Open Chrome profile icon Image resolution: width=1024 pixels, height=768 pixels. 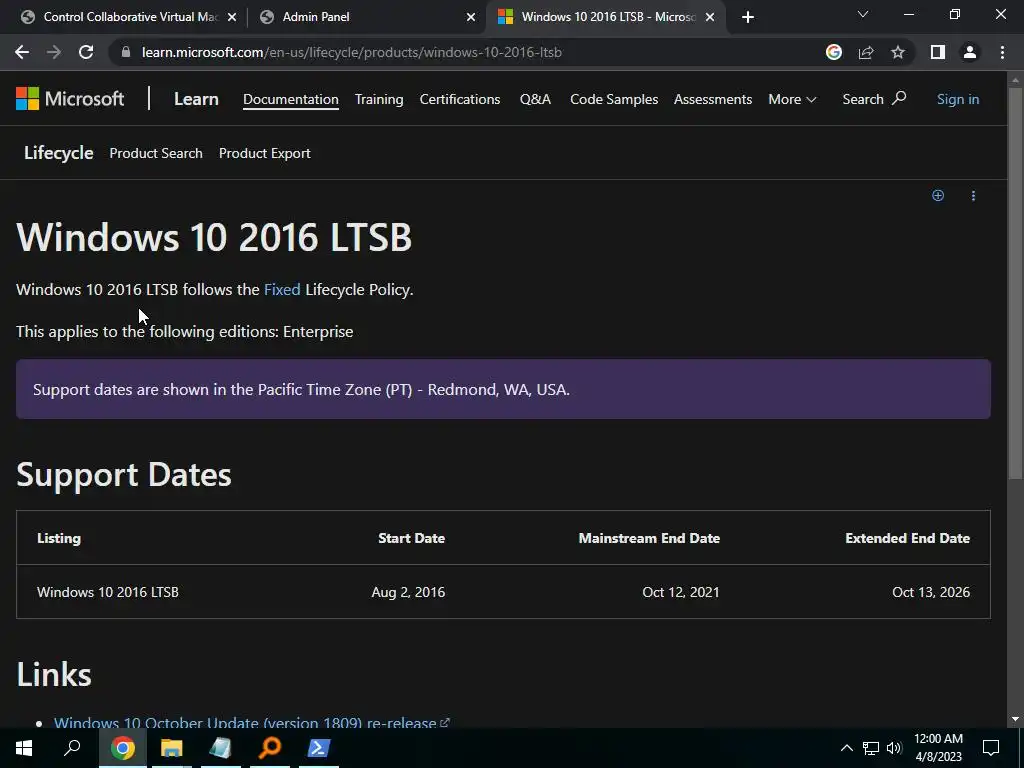pyautogui.click(x=970, y=52)
